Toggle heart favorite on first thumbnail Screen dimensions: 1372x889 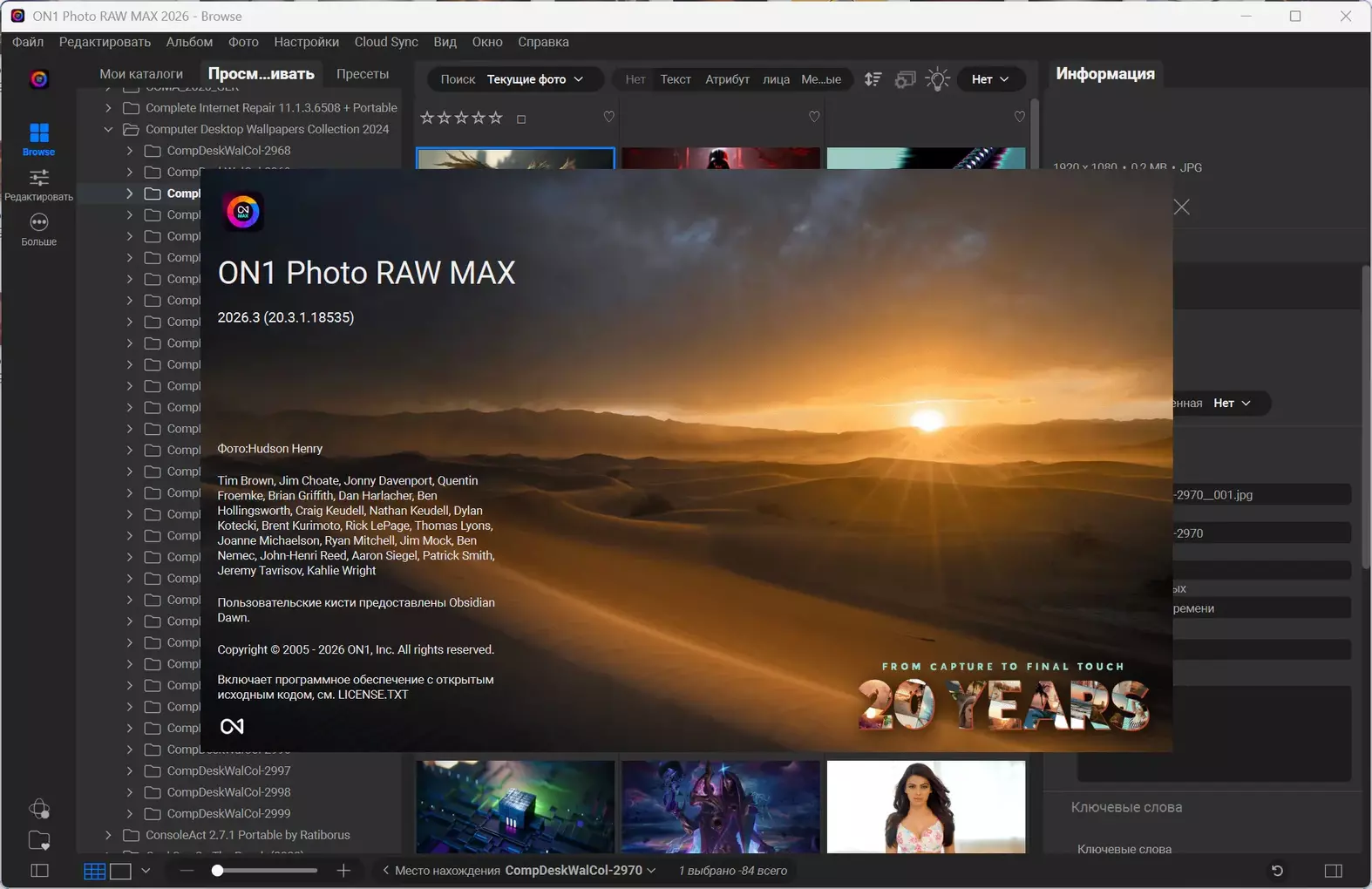pyautogui.click(x=608, y=117)
